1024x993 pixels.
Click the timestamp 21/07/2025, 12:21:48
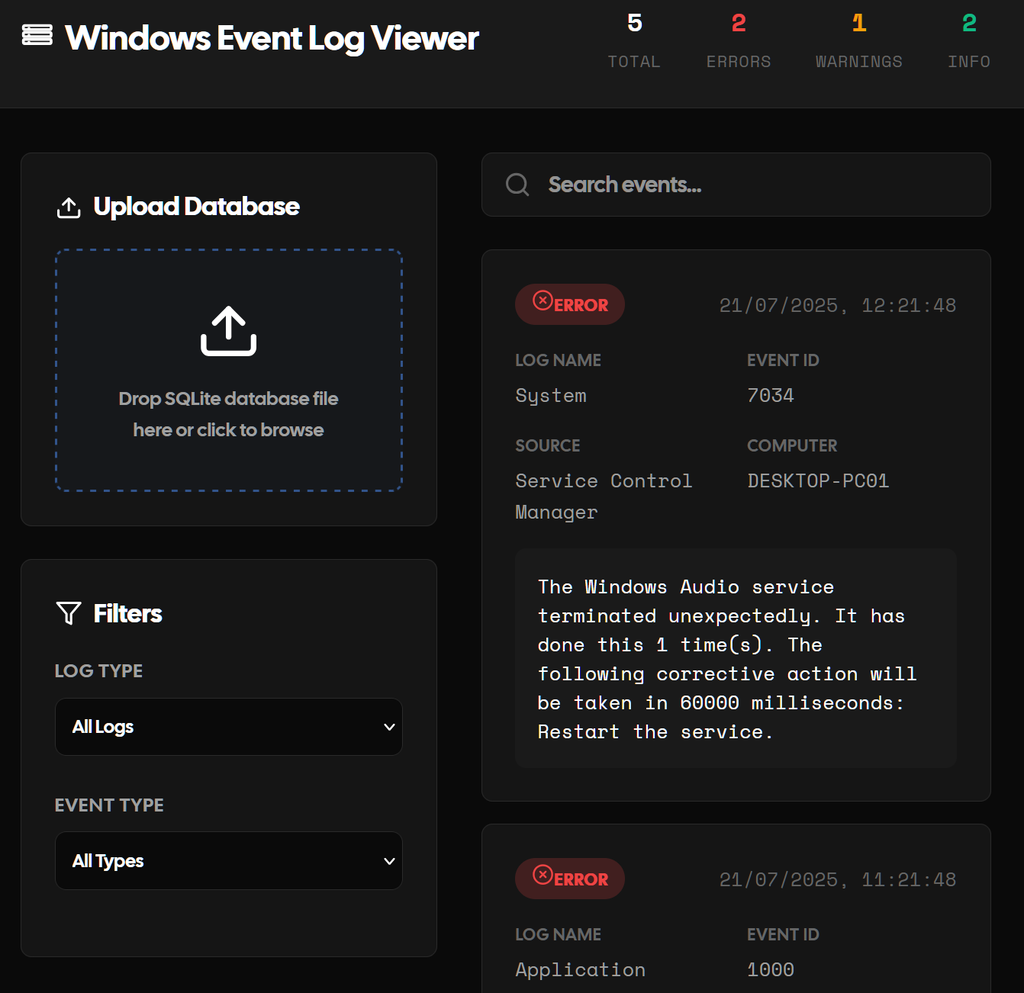(837, 306)
